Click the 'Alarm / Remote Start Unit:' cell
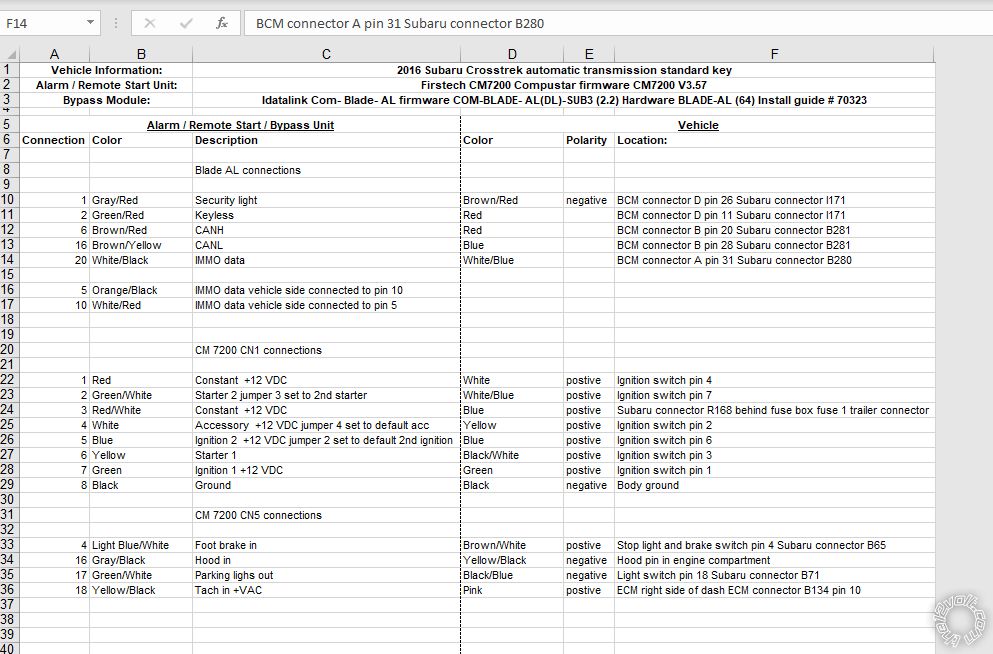993x654 pixels. 106,85
